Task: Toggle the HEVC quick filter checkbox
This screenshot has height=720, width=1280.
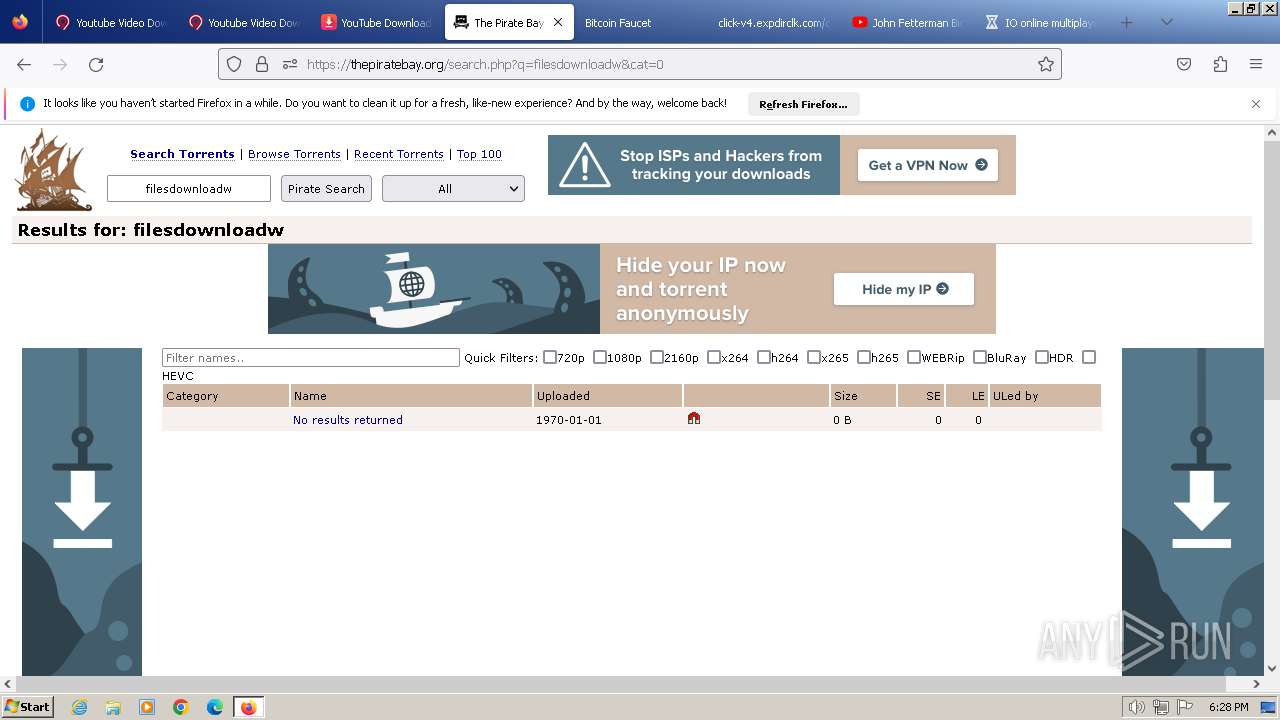Action: 1089,357
